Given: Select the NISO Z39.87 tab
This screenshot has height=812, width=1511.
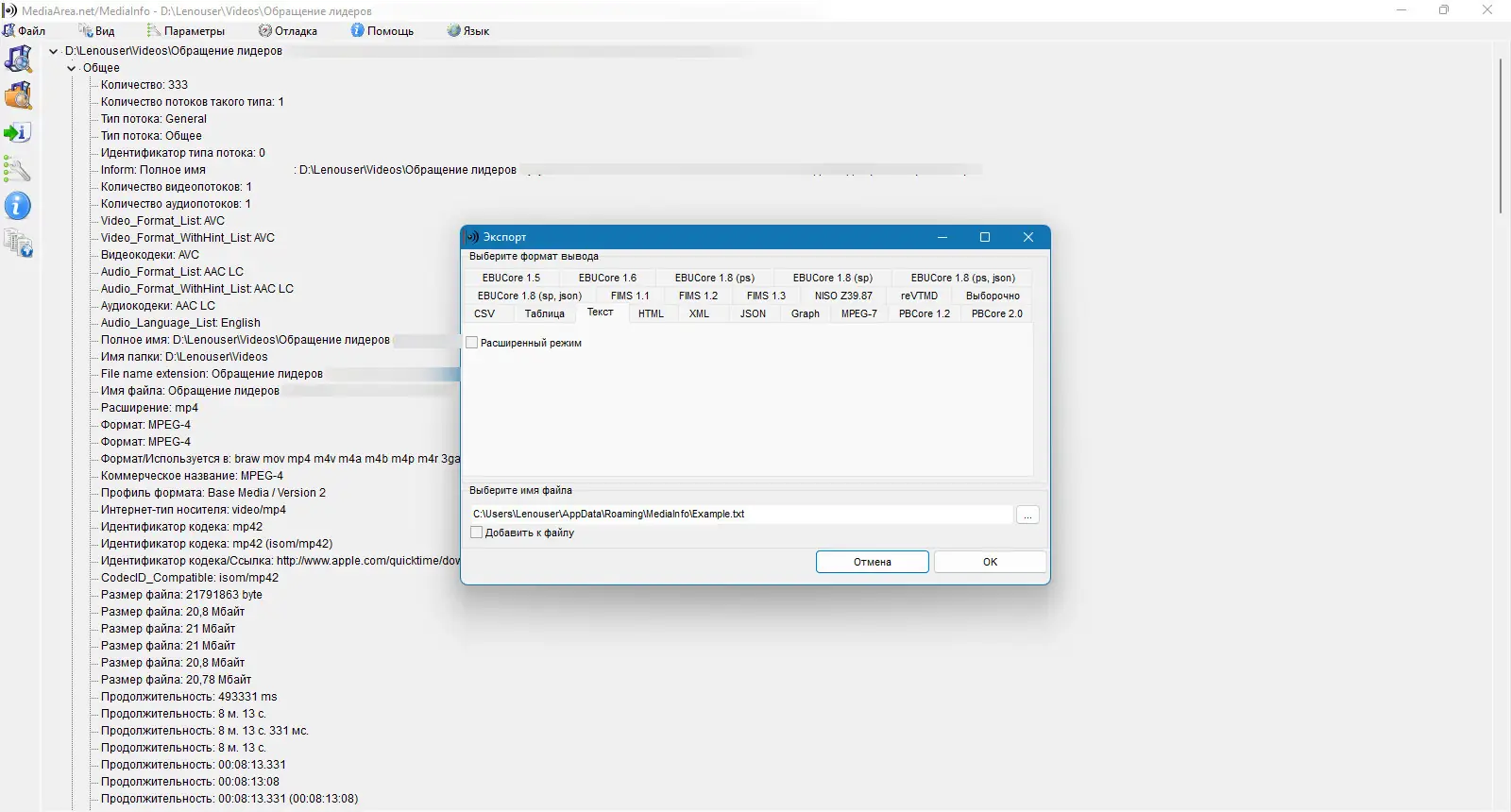Looking at the screenshot, I should [x=843, y=296].
